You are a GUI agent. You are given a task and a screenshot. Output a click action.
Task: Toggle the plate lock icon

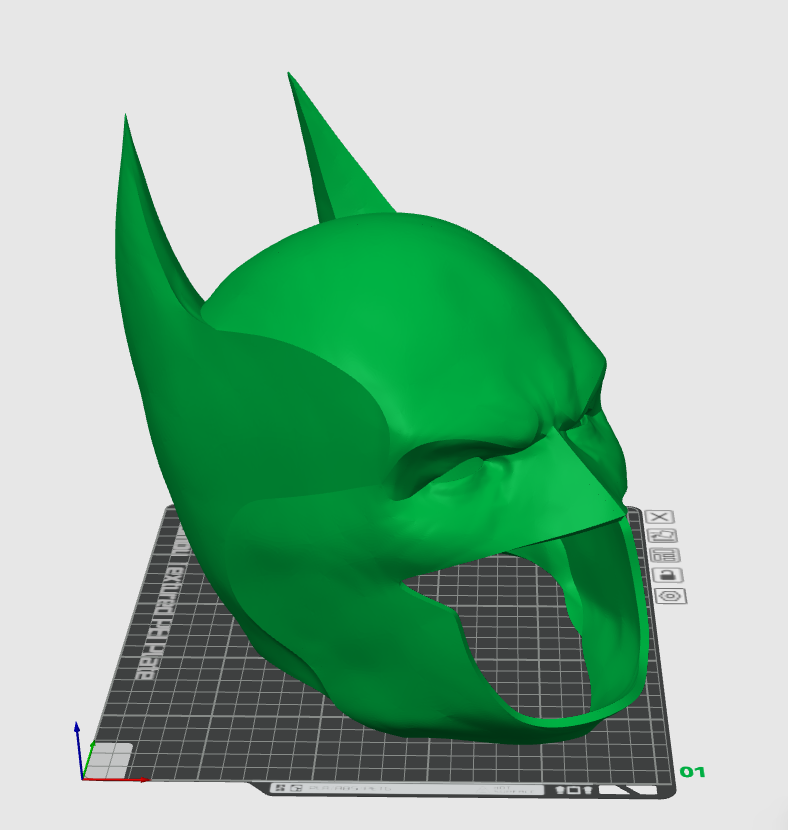pyautogui.click(x=668, y=575)
